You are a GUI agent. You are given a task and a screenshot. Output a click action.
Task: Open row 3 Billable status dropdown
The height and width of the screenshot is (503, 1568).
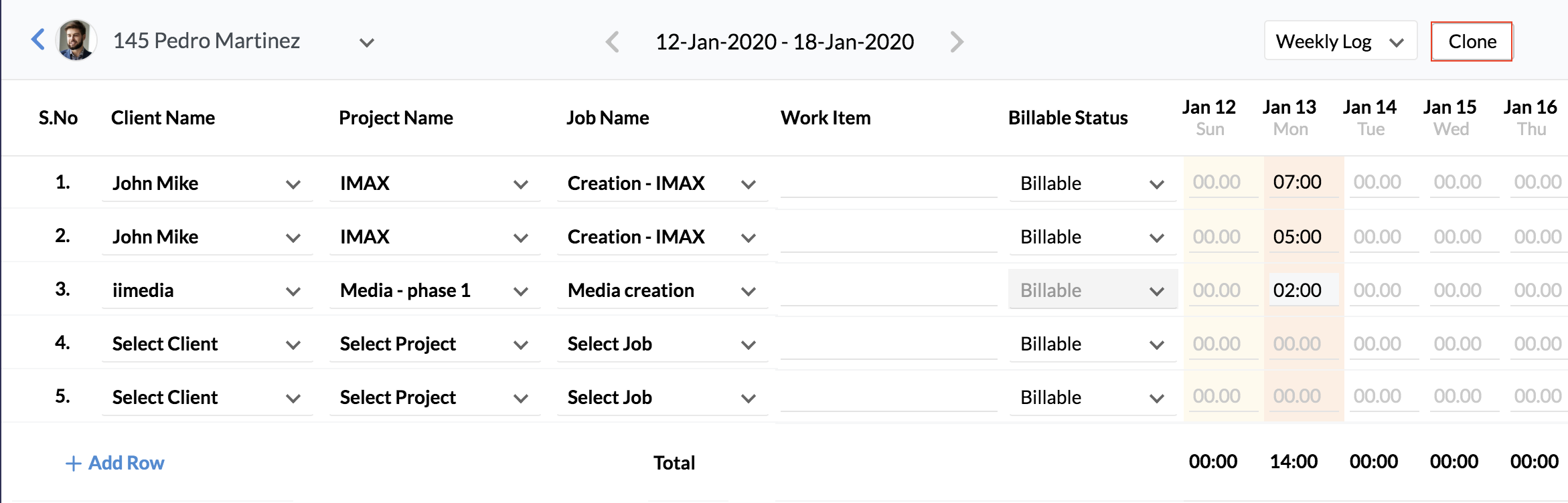1092,290
